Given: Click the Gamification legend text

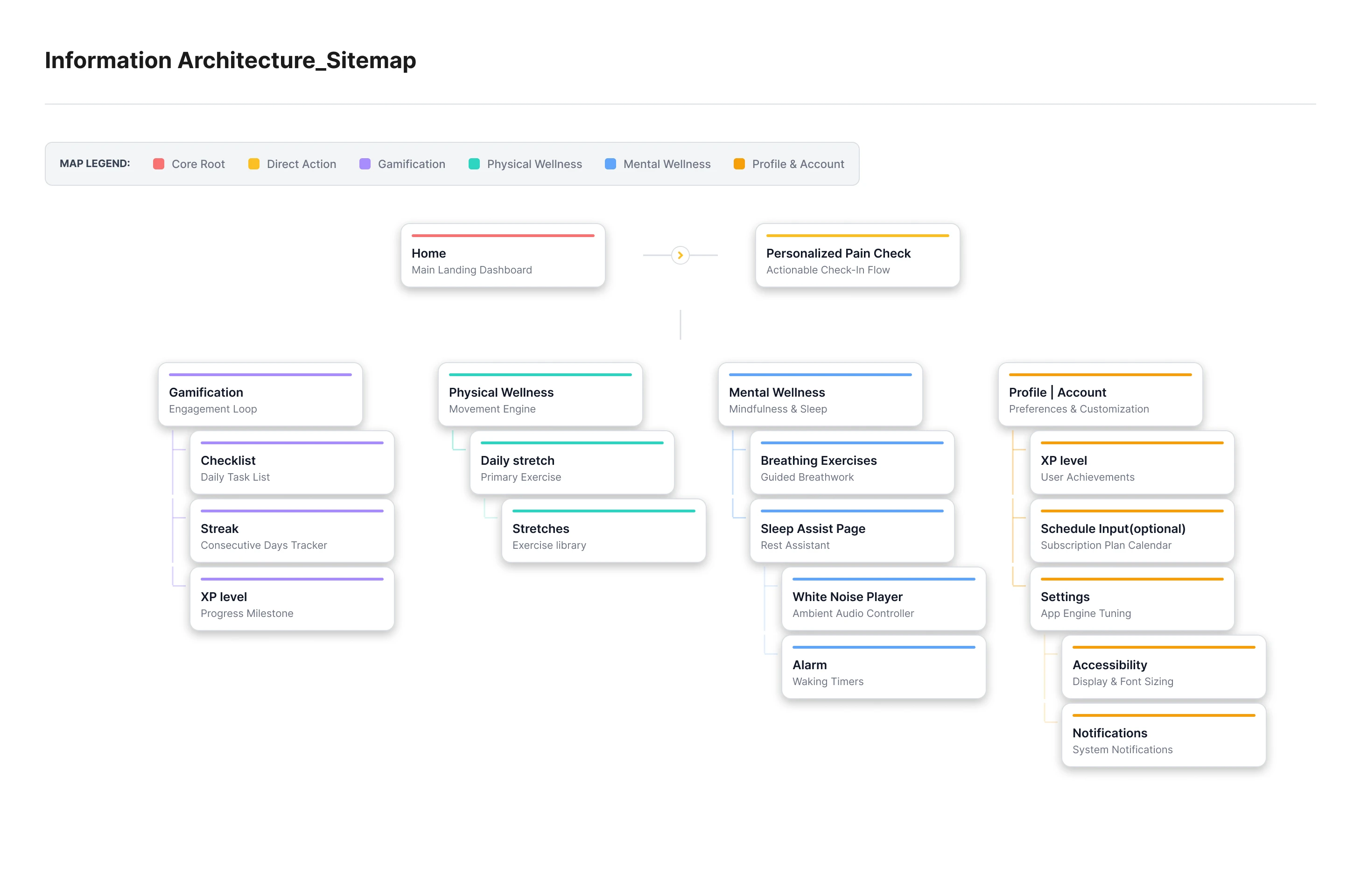Looking at the screenshot, I should point(412,164).
